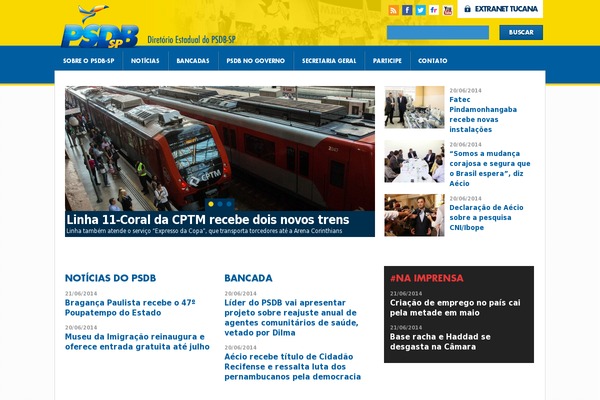Open the Bancada section heading

point(248,278)
